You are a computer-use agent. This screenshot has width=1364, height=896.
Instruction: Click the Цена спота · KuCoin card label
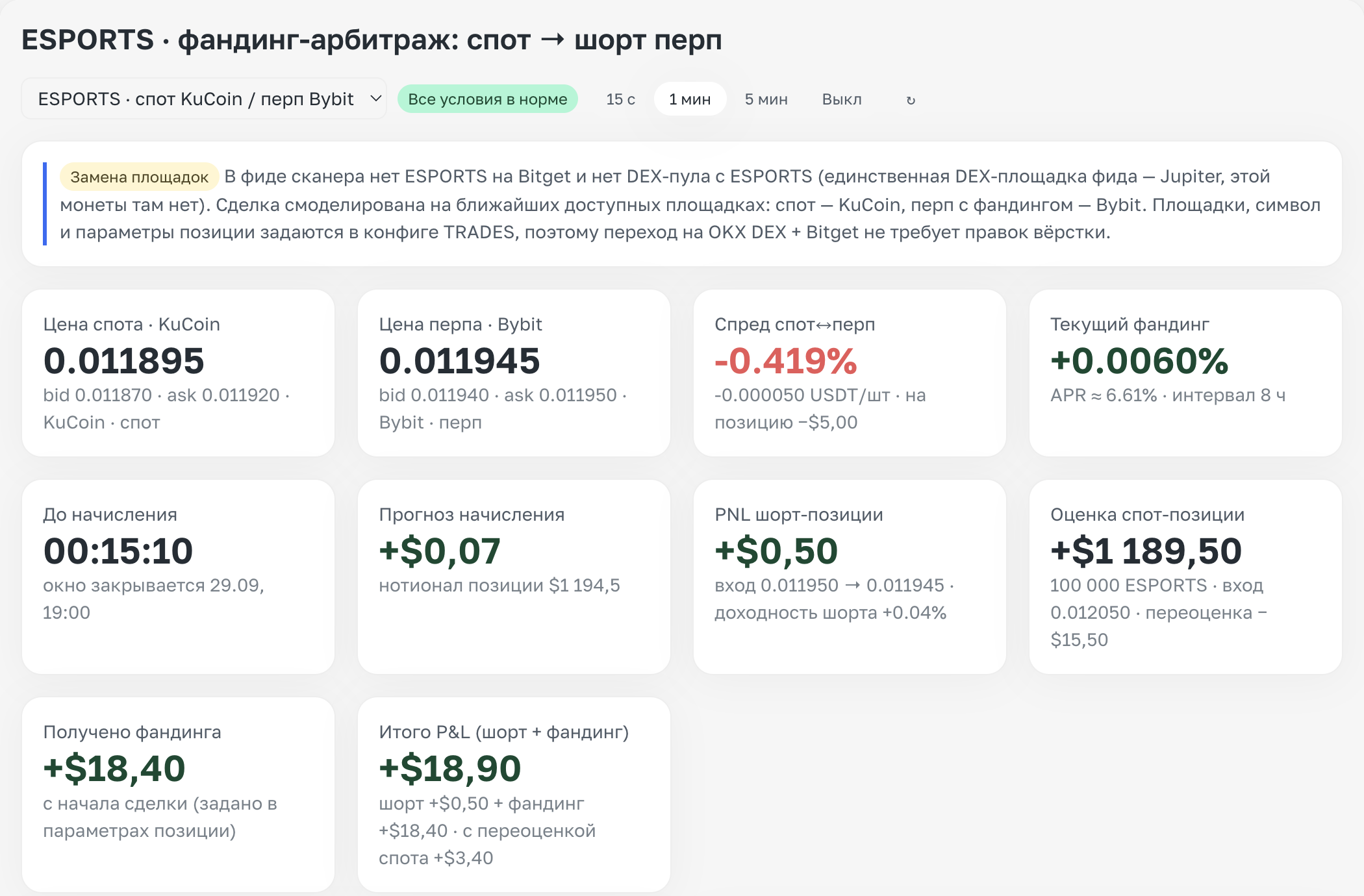click(x=132, y=324)
